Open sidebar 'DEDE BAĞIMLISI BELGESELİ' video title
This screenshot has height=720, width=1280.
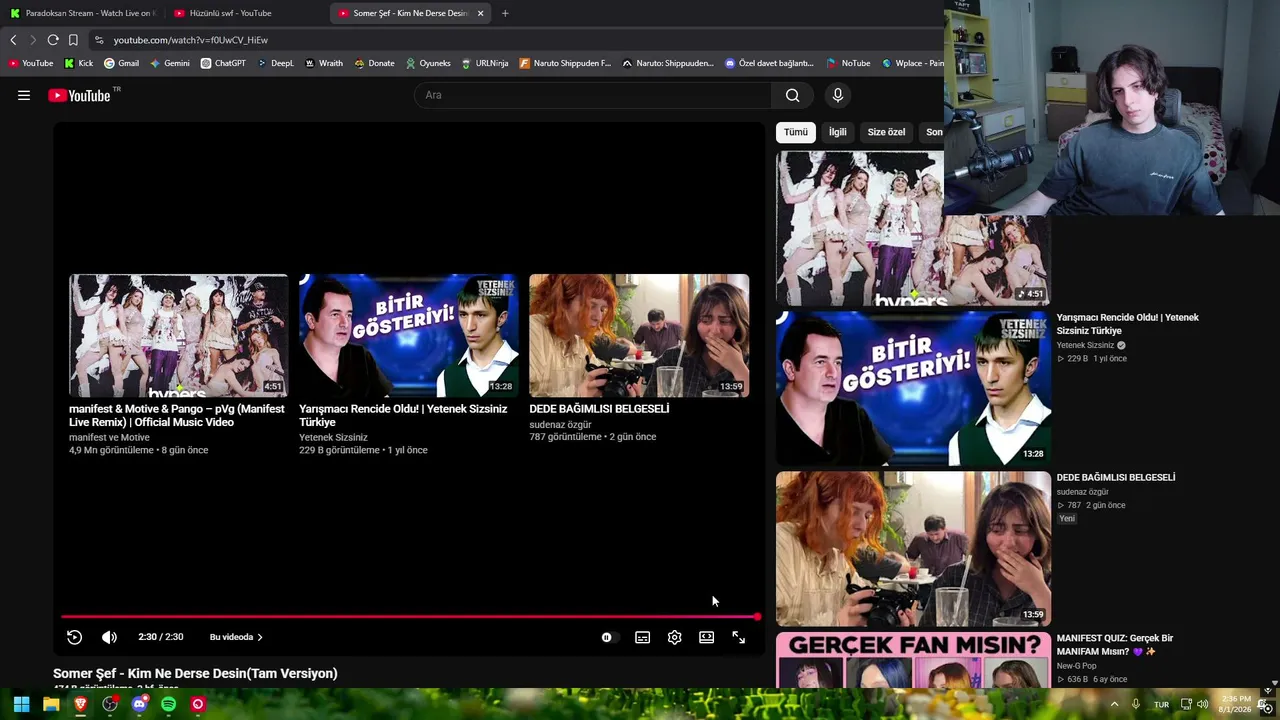click(1116, 478)
